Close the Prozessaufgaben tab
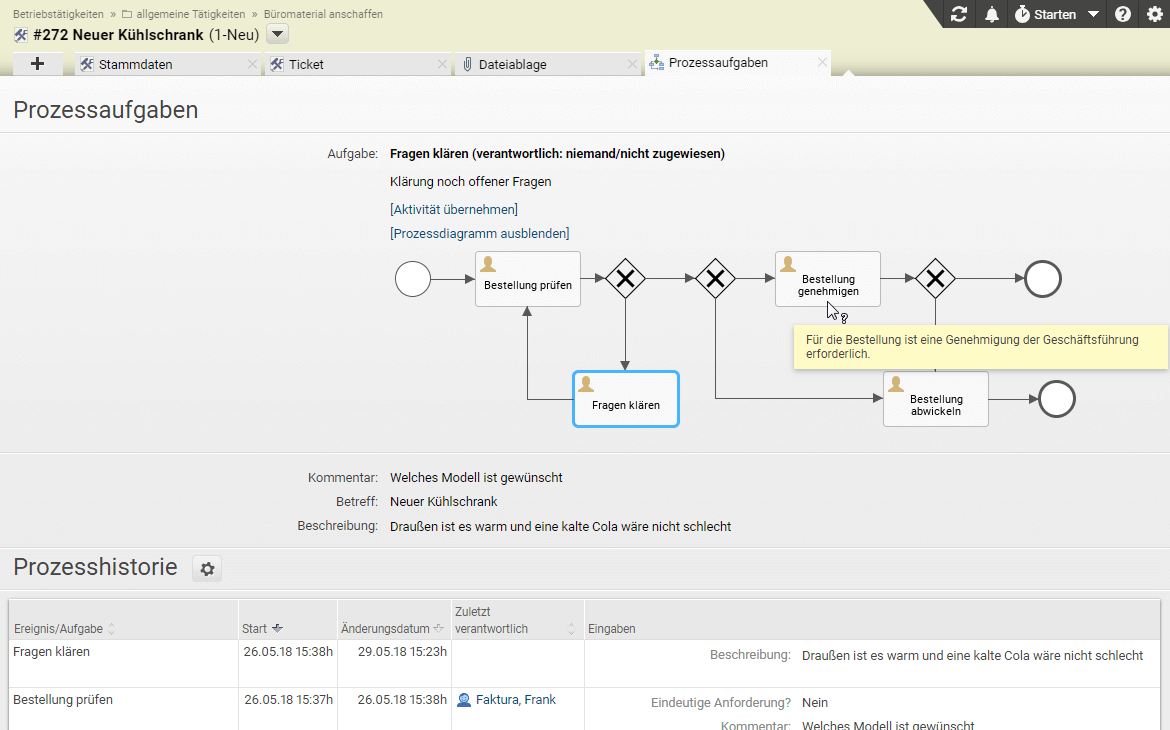 coord(822,63)
